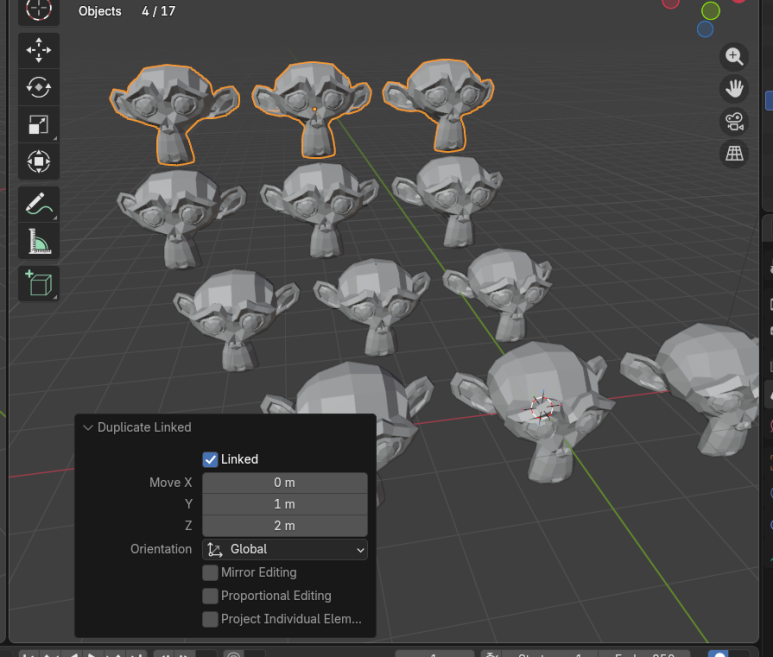This screenshot has width=773, height=657.
Task: Click the green Y axis gizmo circle
Action: point(710,11)
